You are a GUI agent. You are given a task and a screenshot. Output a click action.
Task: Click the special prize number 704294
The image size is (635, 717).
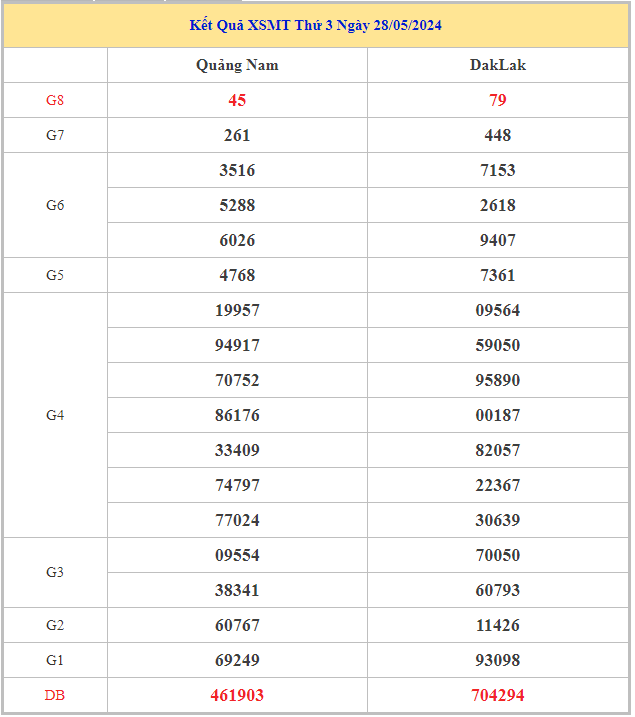(497, 695)
